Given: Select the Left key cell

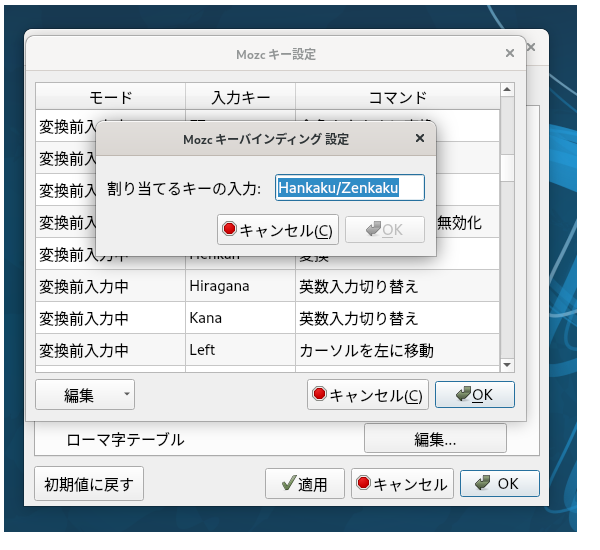Looking at the screenshot, I should pyautogui.click(x=240, y=350).
